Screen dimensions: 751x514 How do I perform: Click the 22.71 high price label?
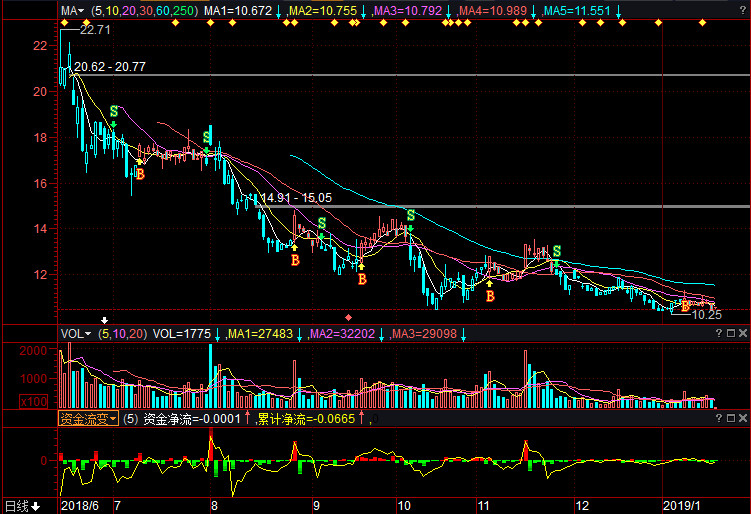pyautogui.click(x=94, y=31)
